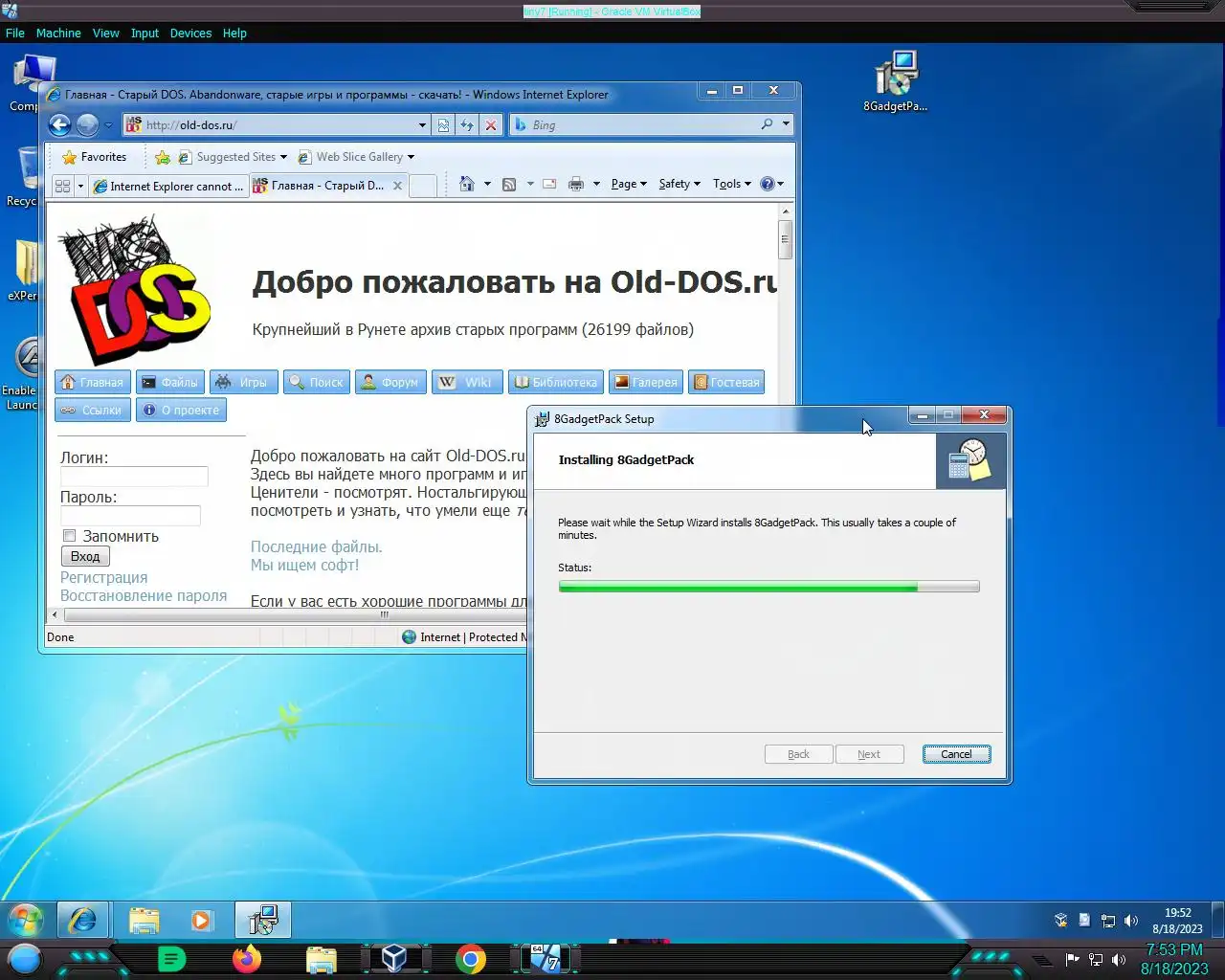Click the red Stop loading icon

pos(491,124)
